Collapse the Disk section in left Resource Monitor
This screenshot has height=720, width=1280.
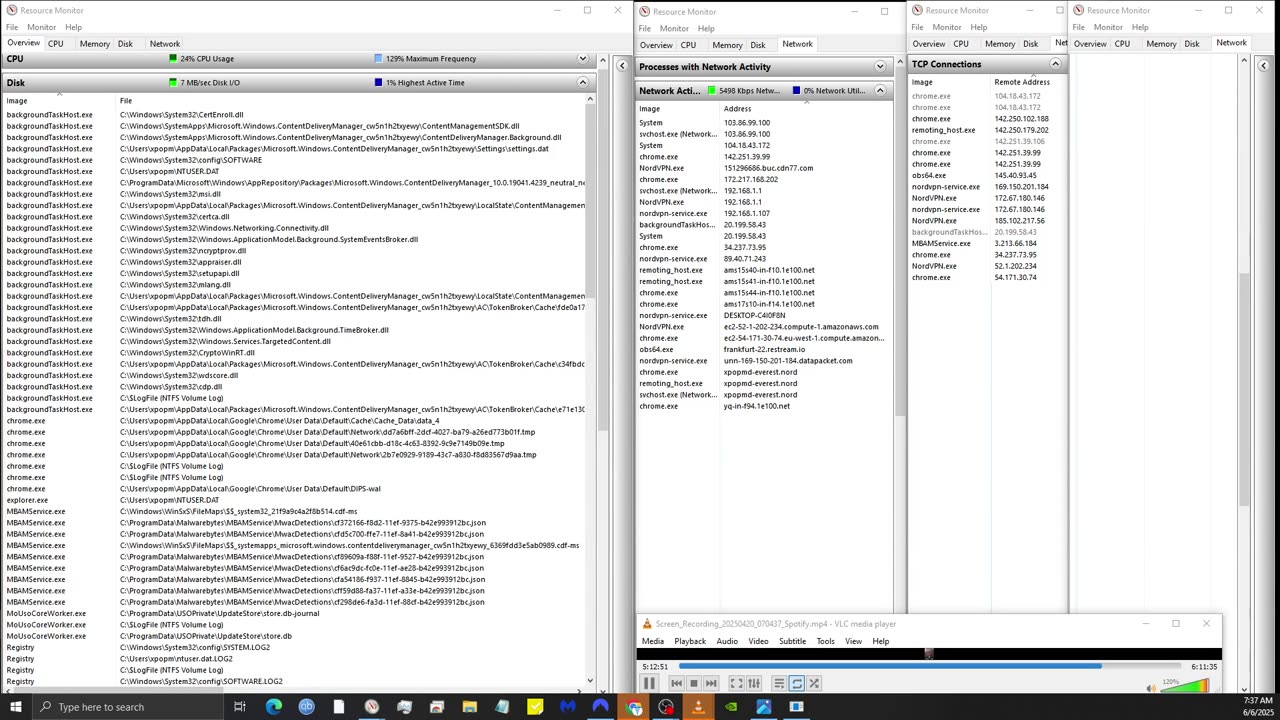[582, 83]
